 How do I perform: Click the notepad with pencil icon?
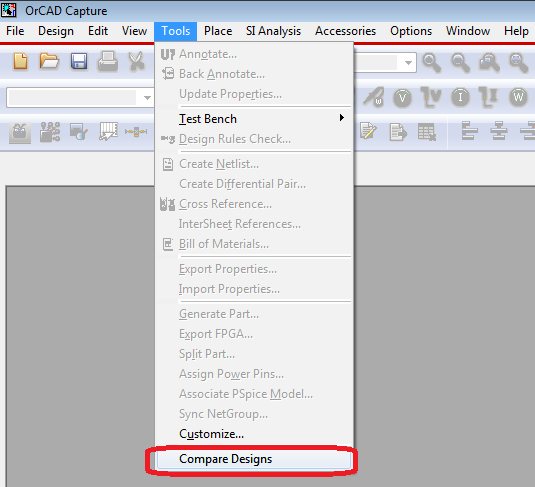point(368,131)
